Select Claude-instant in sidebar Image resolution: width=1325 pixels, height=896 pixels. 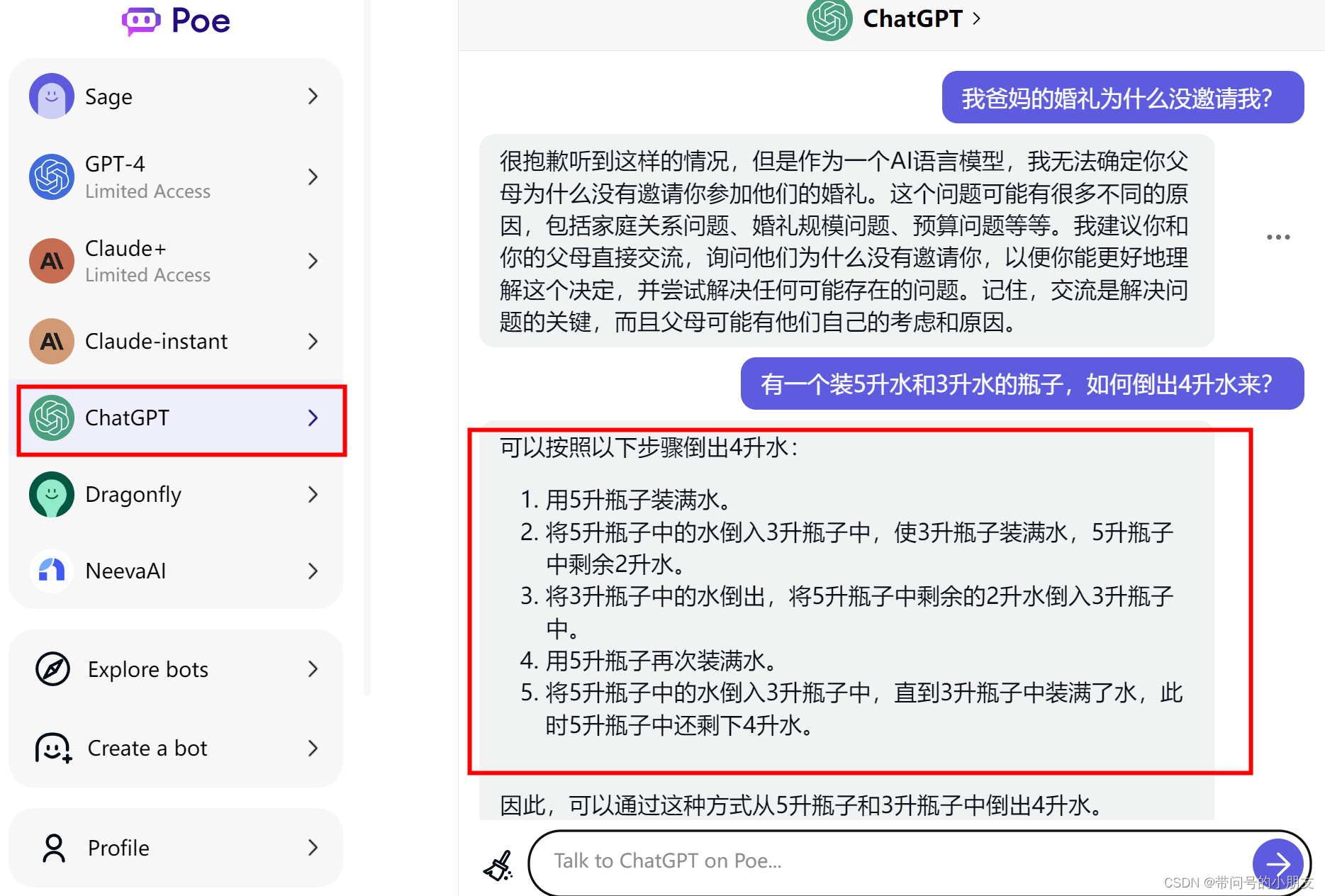coord(176,341)
